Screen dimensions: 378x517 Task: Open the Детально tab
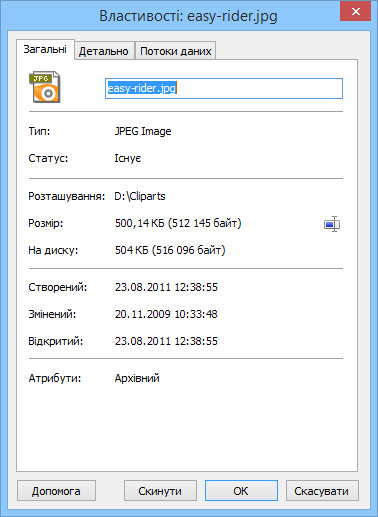pyautogui.click(x=104, y=51)
